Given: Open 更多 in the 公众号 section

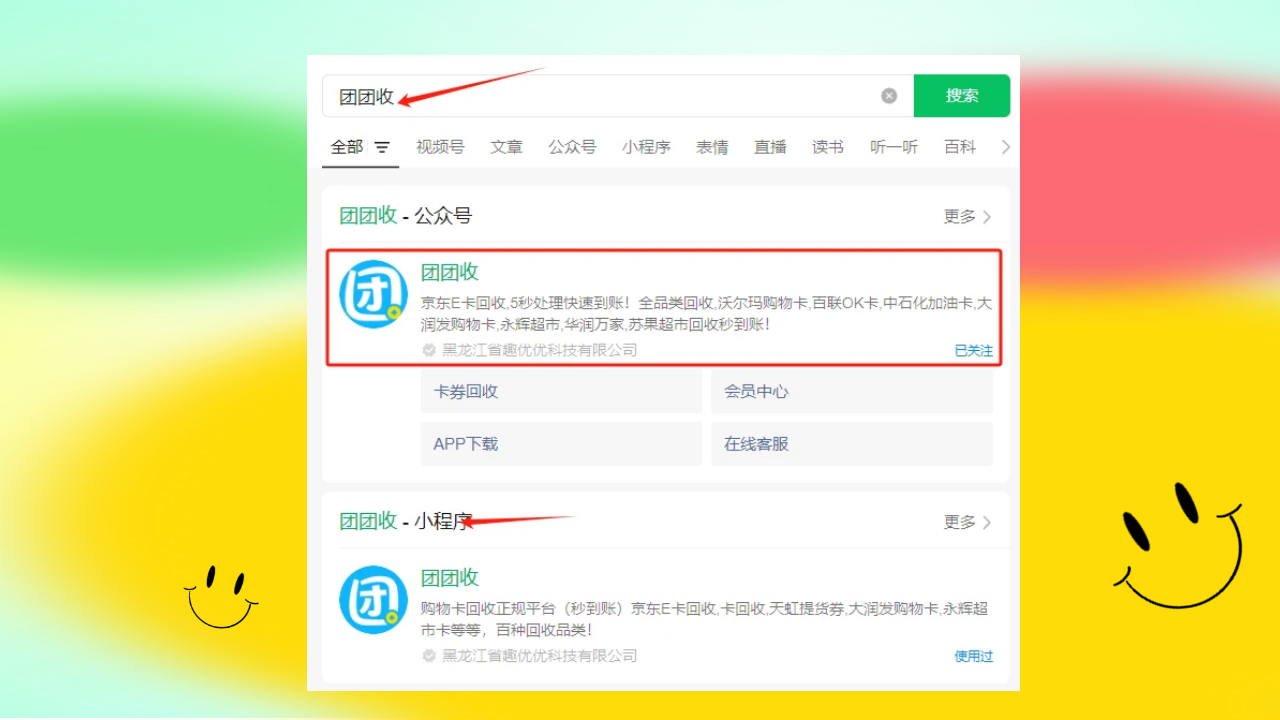Looking at the screenshot, I should click(x=968, y=217).
